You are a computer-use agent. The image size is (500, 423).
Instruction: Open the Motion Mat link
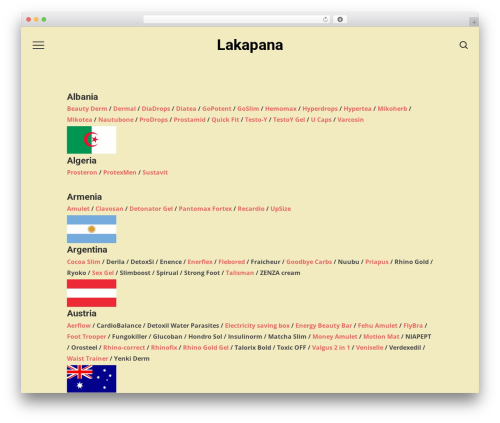click(381, 336)
